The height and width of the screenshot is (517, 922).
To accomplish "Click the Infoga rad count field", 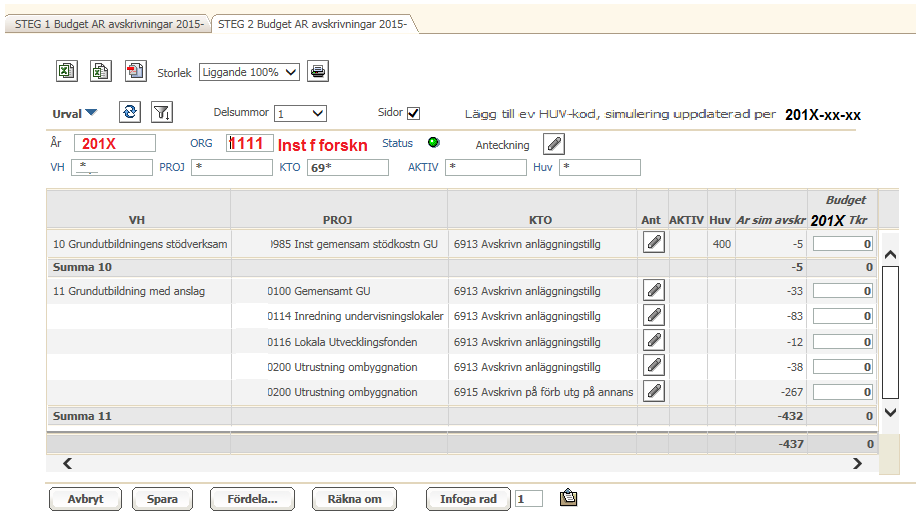I will [x=529, y=499].
